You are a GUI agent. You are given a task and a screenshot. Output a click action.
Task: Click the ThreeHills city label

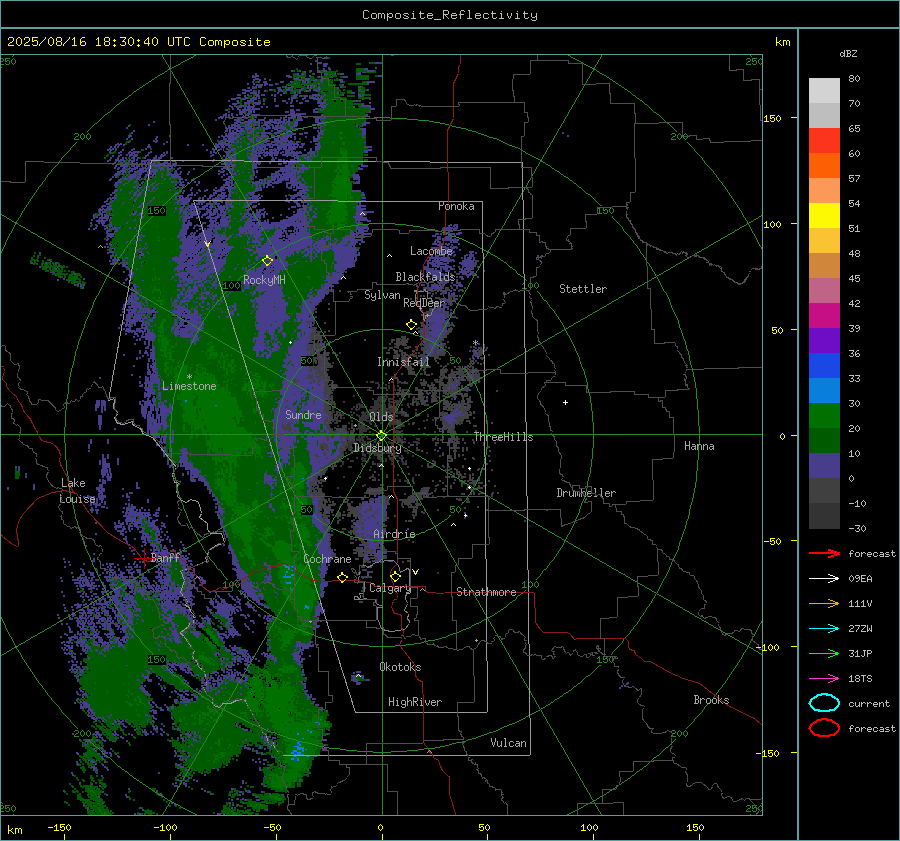(503, 437)
